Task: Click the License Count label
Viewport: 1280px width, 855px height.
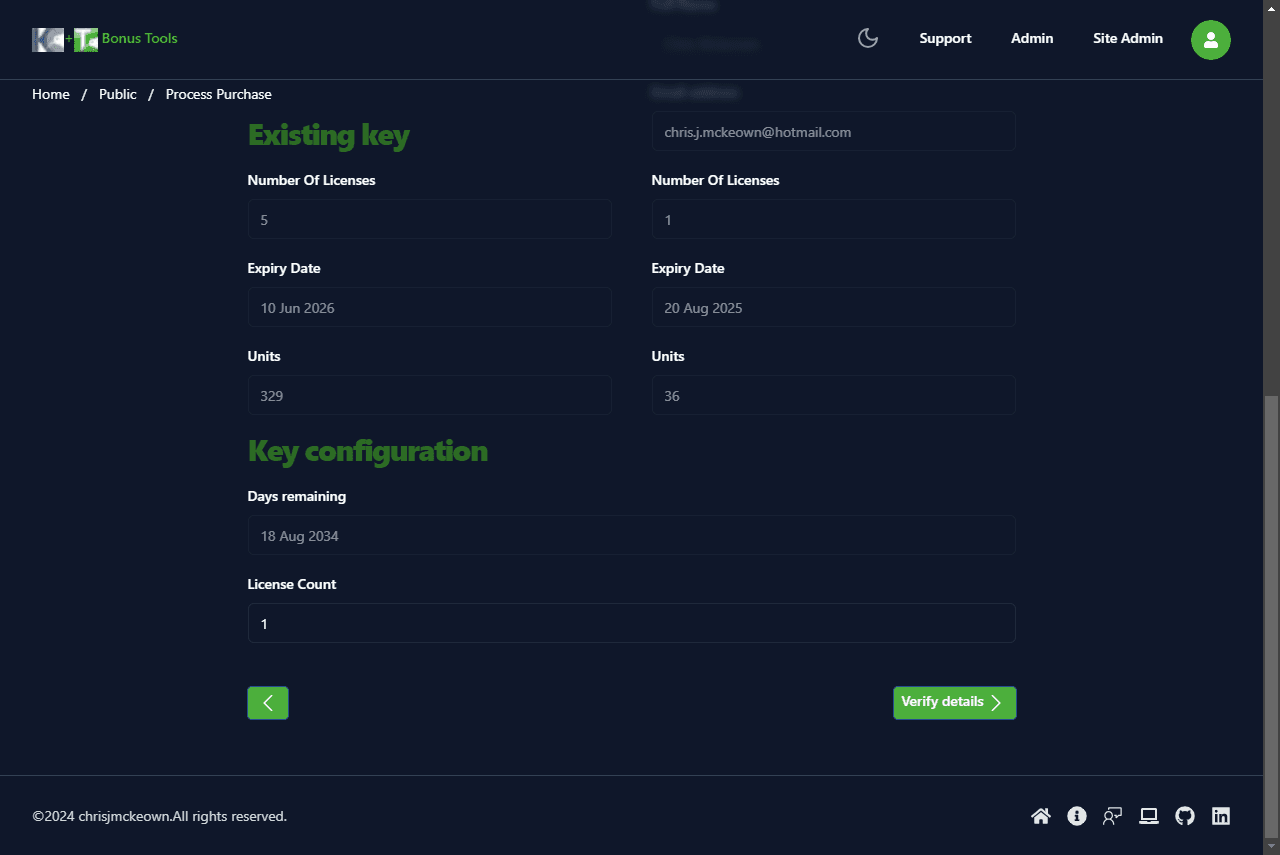Action: [x=292, y=584]
